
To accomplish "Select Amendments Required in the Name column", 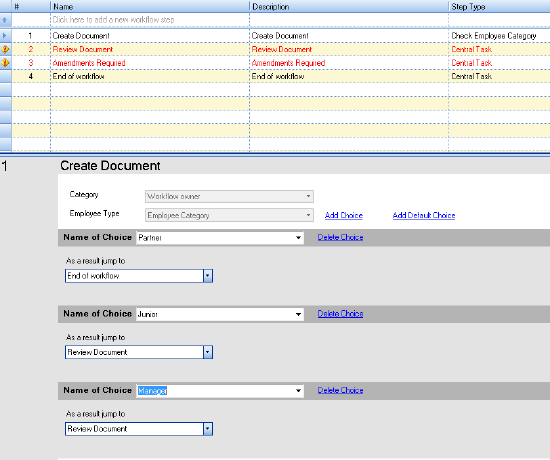I will 89,63.
